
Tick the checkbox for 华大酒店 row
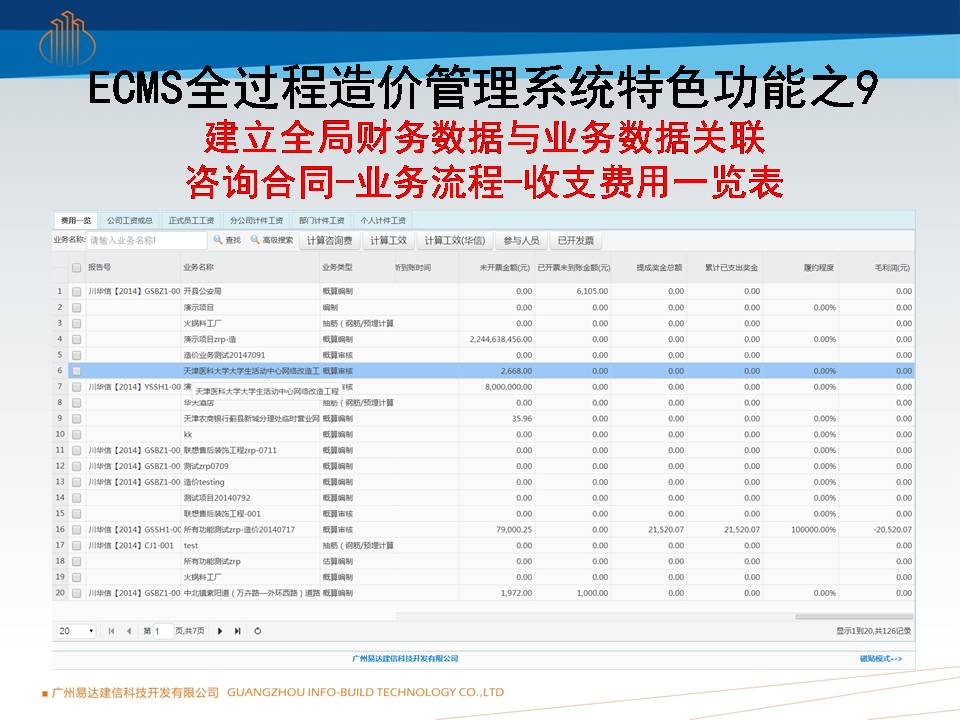pyautogui.click(x=77, y=403)
